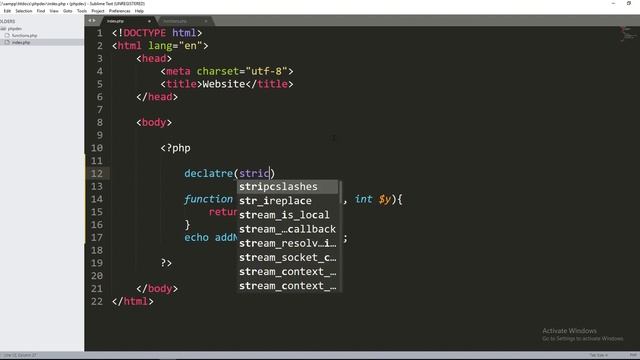Click the meta charset line of code

[227, 71]
